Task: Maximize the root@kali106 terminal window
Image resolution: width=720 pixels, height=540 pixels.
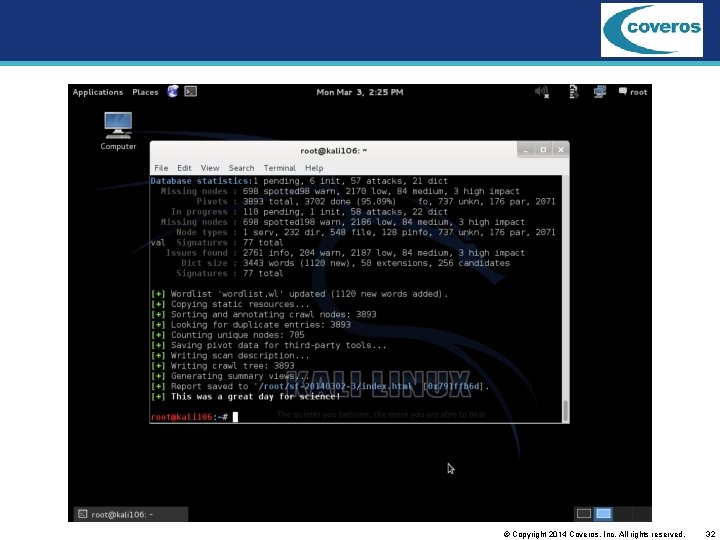Action: coord(543,150)
